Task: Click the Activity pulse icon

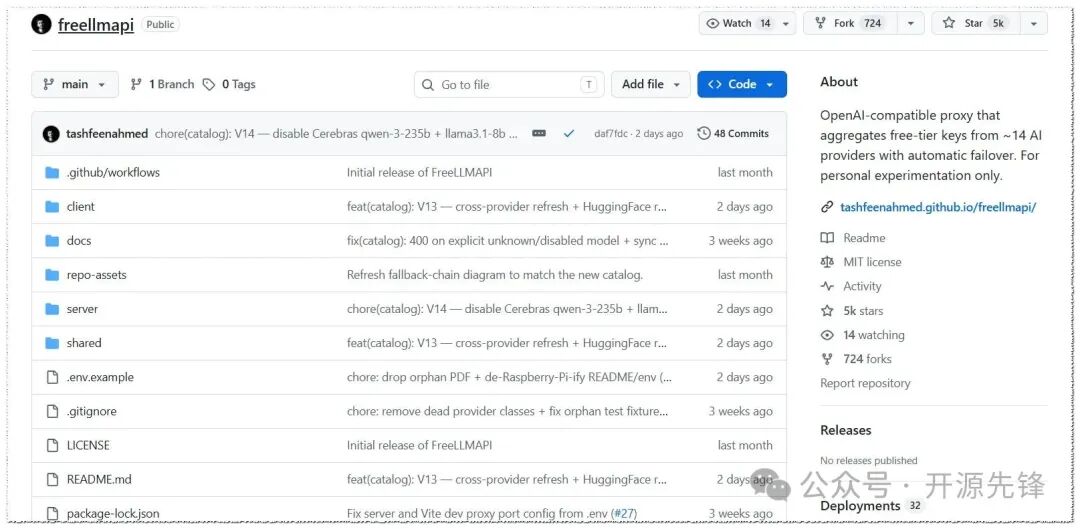Action: 827,286
